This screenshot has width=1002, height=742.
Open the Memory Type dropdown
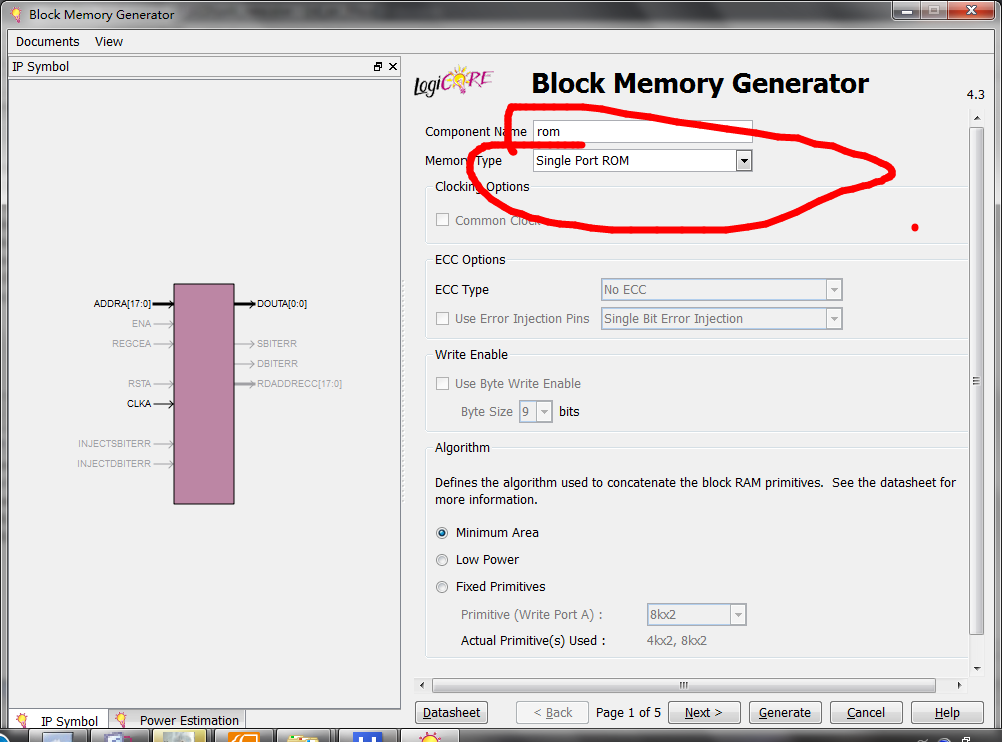click(x=744, y=161)
